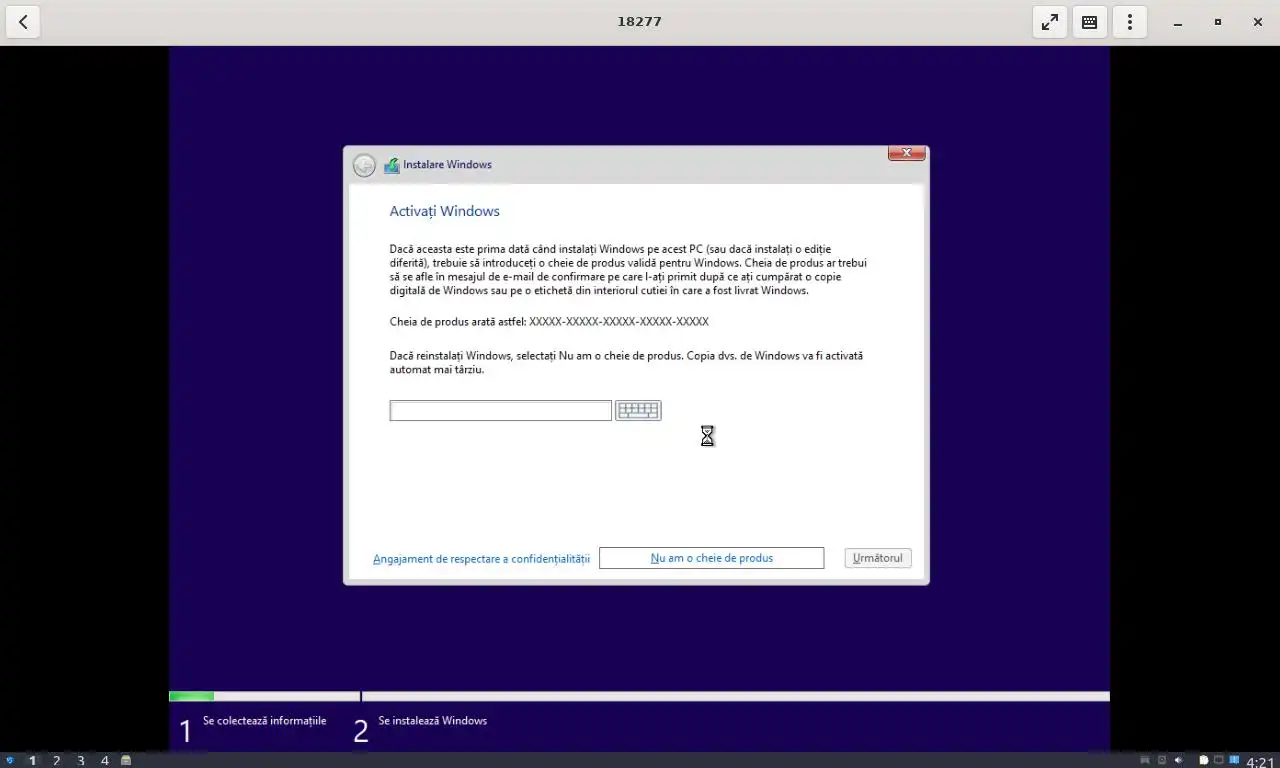Image resolution: width=1280 pixels, height=768 pixels.
Task: Switch to workspace 4 in bottom panel
Action: tap(104, 760)
